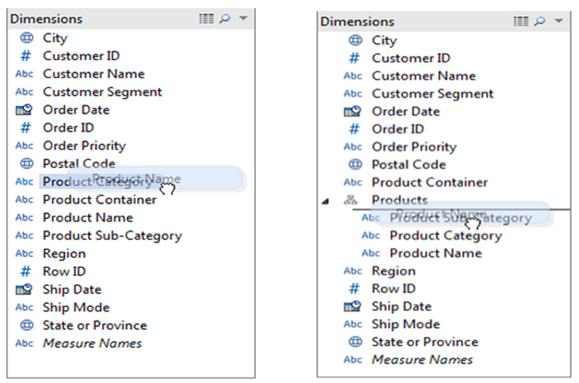Select the Products hierarchy label in right panel

pos(400,200)
